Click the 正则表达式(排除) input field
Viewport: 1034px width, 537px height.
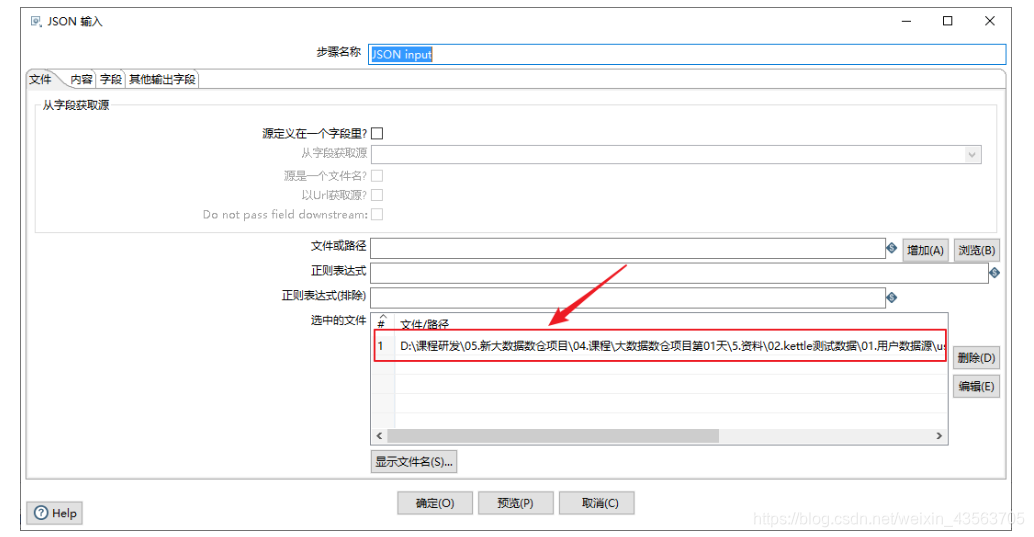tap(628, 298)
